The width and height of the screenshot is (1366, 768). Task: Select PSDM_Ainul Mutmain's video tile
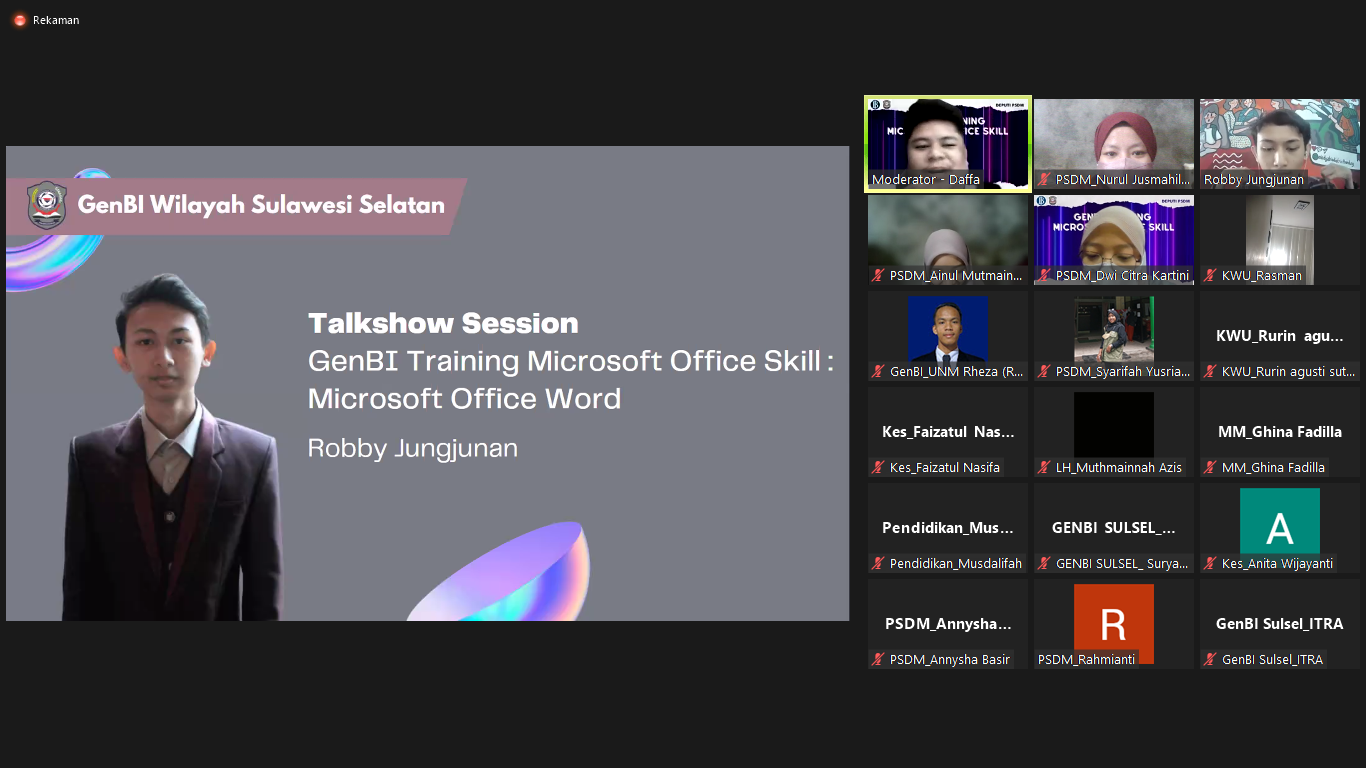(x=948, y=240)
